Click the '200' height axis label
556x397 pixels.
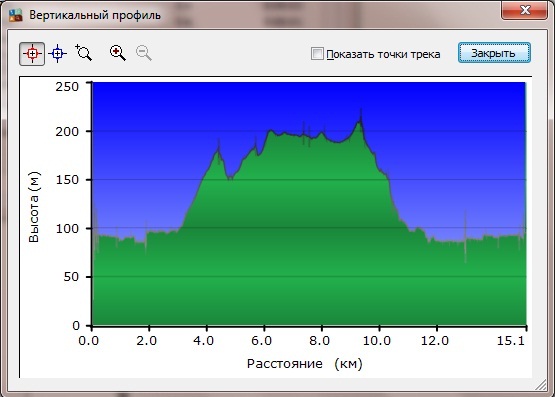pos(67,132)
